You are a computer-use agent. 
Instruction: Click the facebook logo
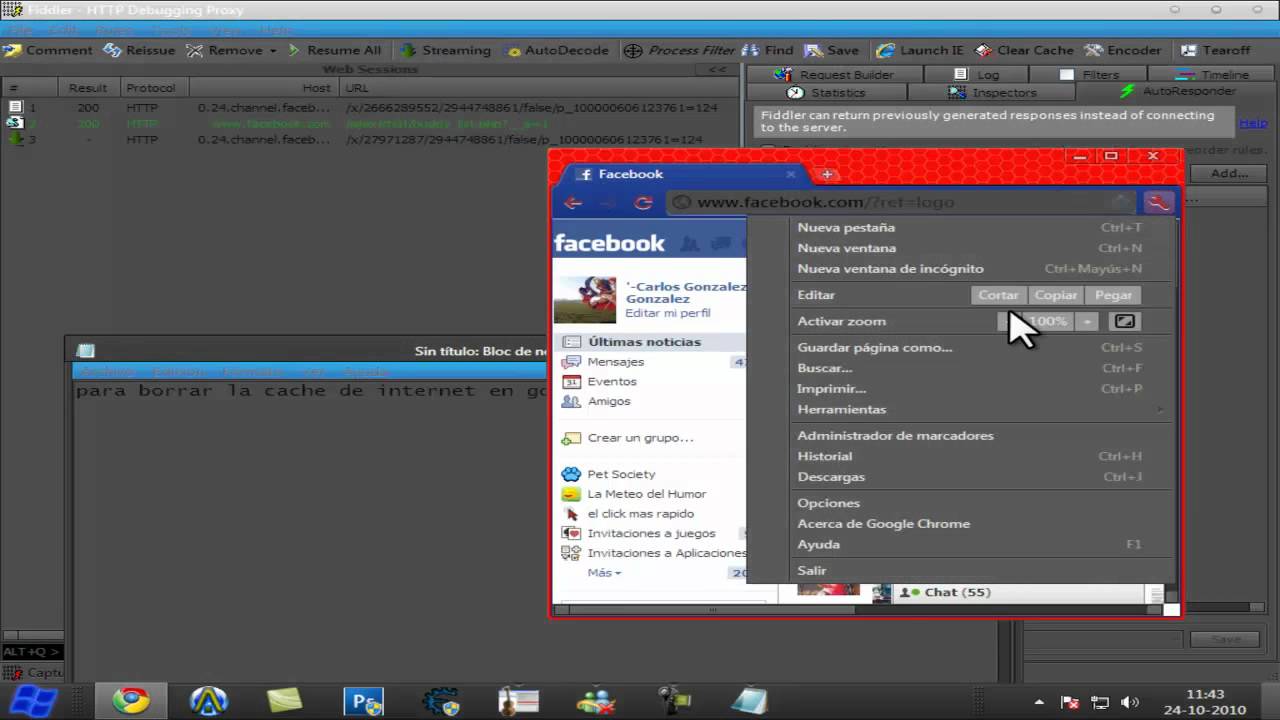click(609, 243)
